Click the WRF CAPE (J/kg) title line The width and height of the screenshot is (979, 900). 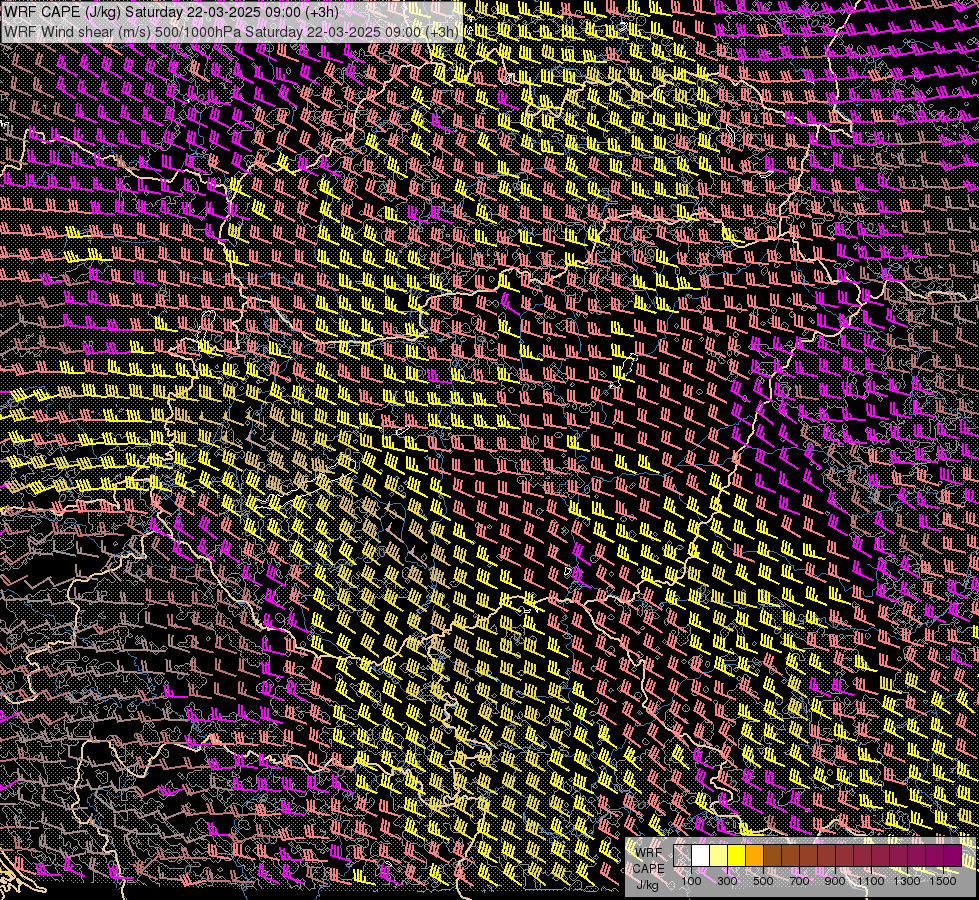171,12
